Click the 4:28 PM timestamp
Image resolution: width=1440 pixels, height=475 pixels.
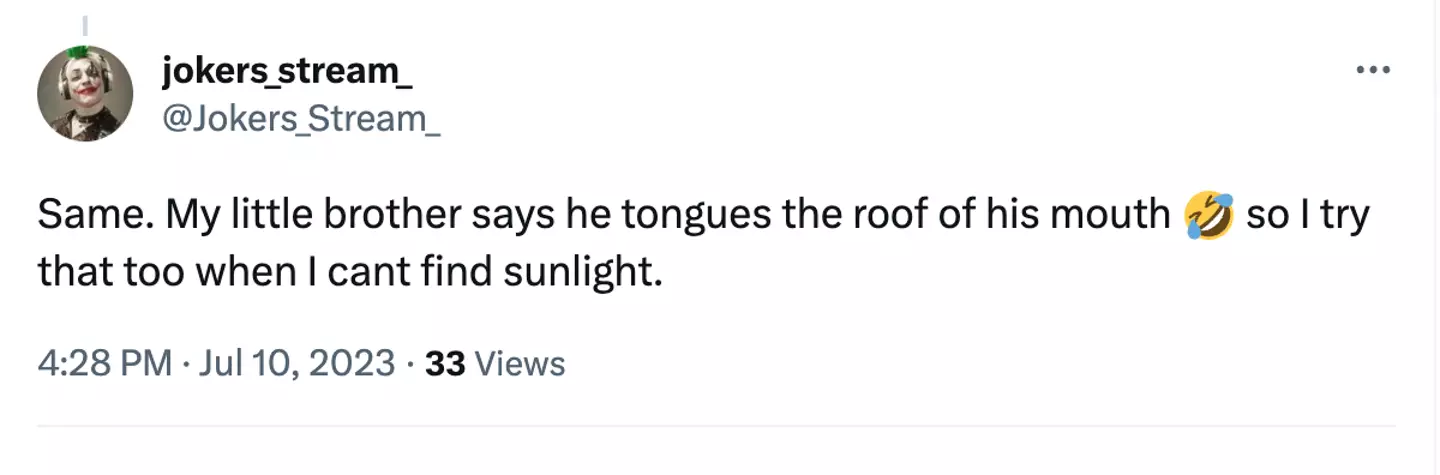[104, 363]
